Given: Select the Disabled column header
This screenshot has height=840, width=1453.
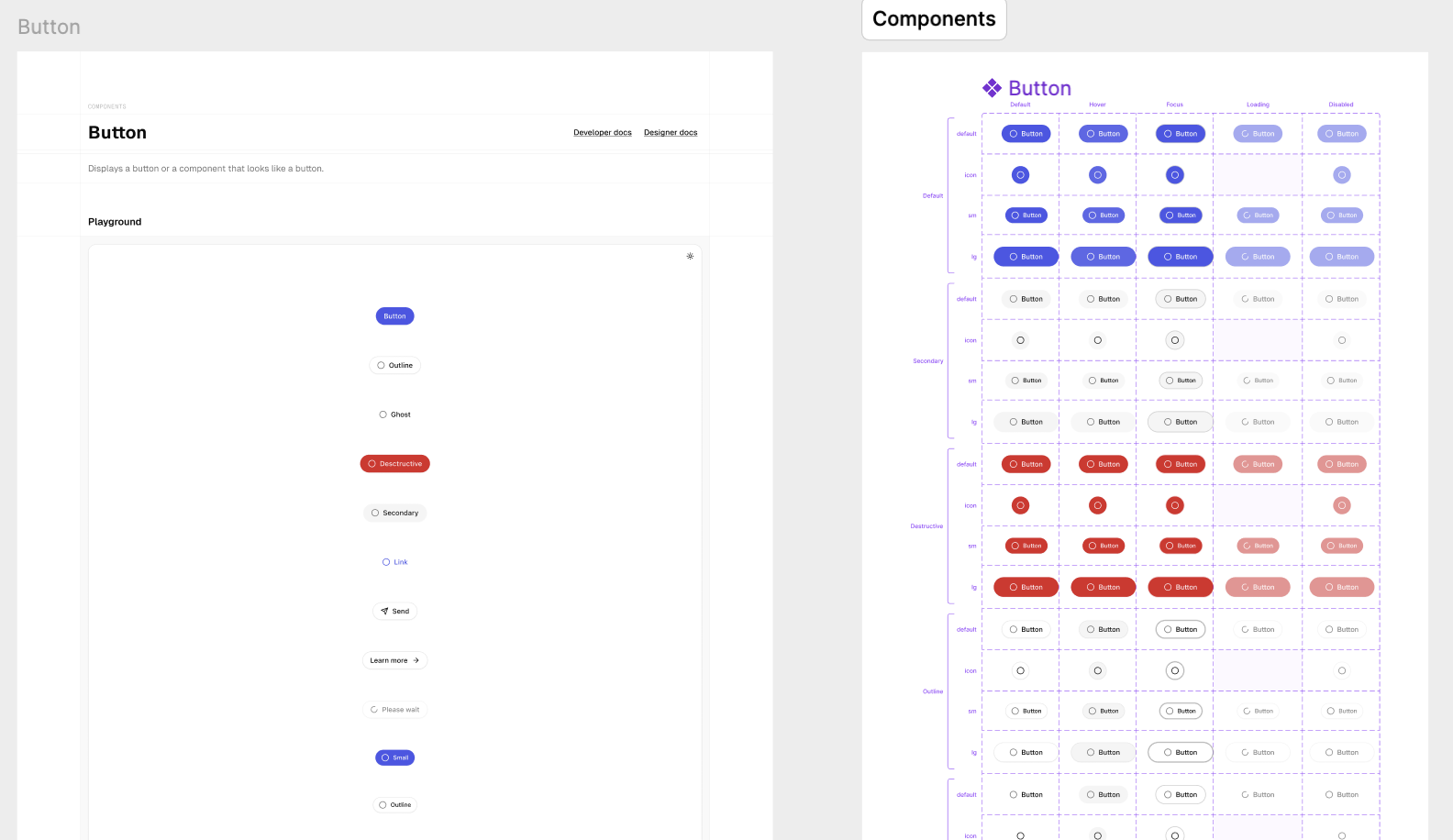Looking at the screenshot, I should tap(1341, 105).
